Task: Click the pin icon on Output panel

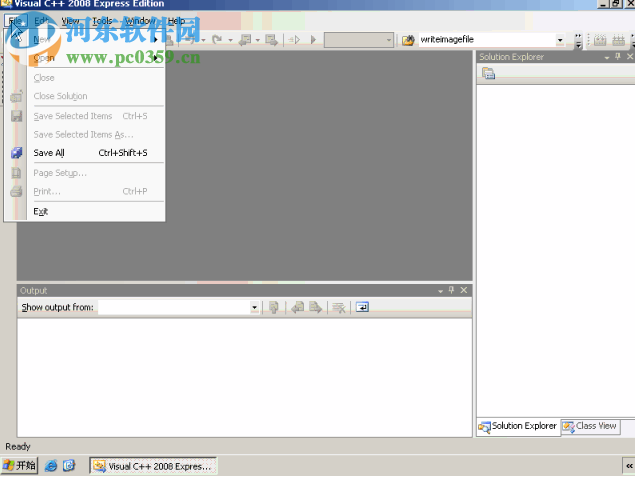Action: pos(452,290)
